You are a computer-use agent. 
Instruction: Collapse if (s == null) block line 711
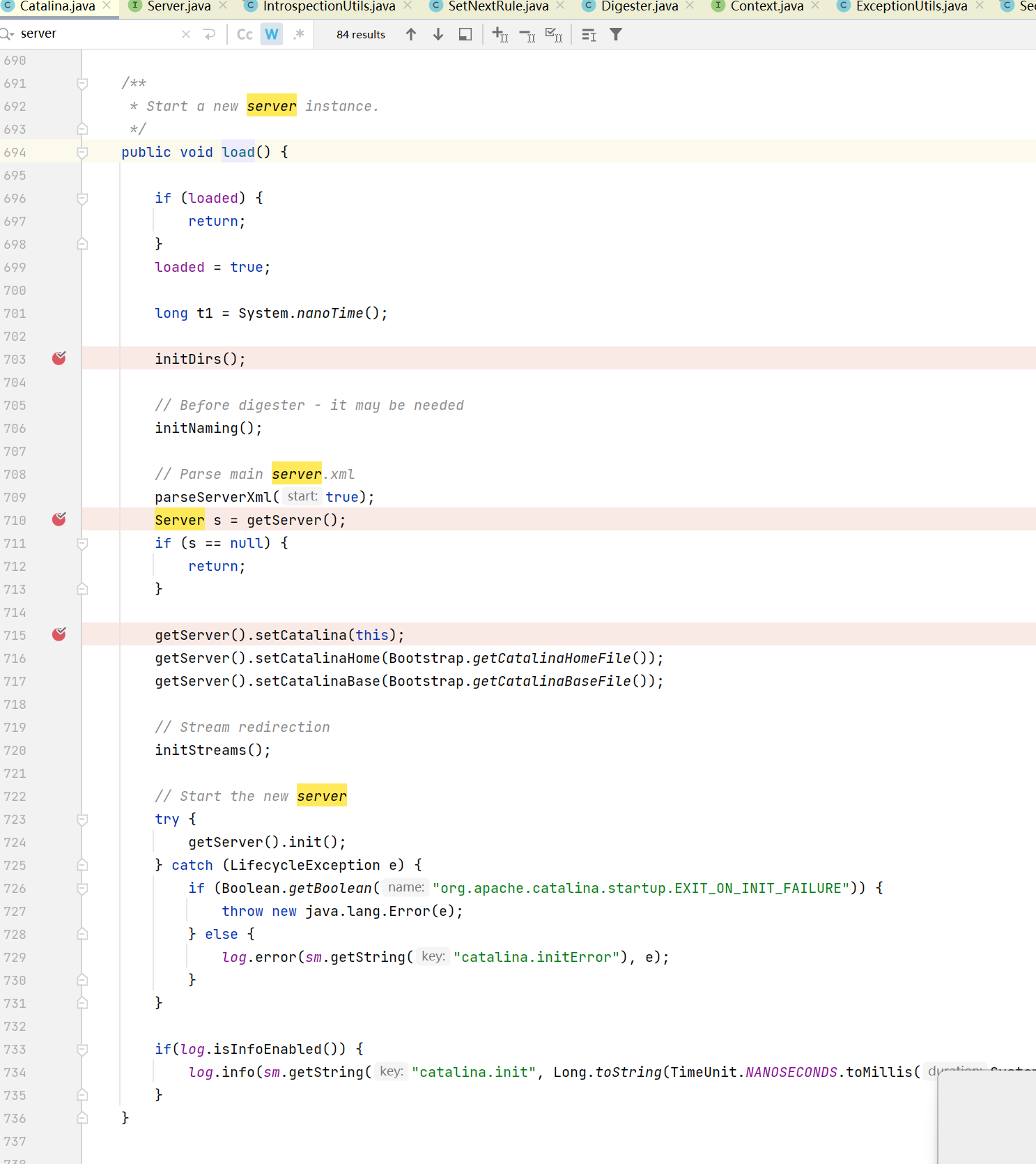point(82,544)
